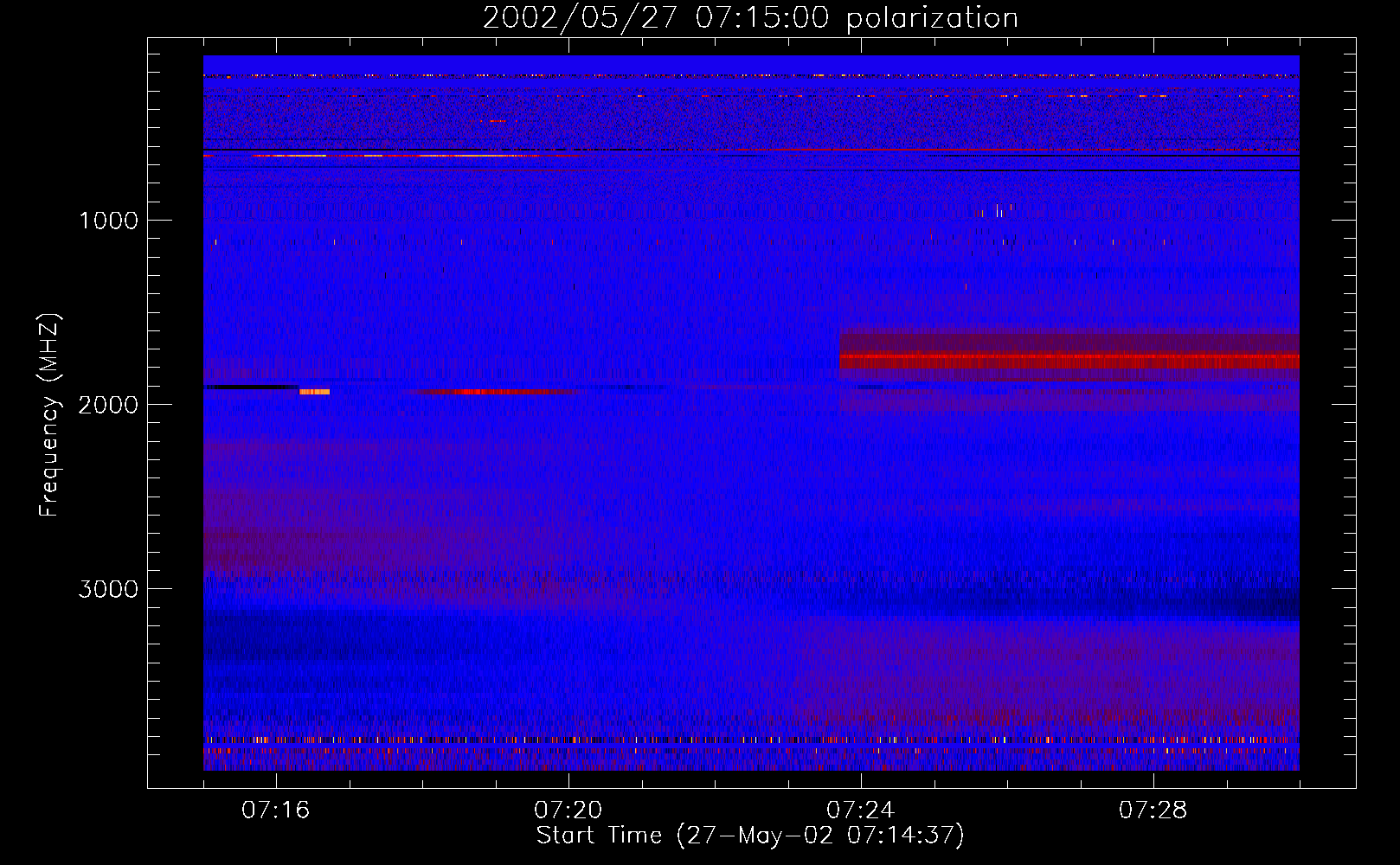Click the "07:20" time tick label
The image size is (1400, 865).
(568, 811)
